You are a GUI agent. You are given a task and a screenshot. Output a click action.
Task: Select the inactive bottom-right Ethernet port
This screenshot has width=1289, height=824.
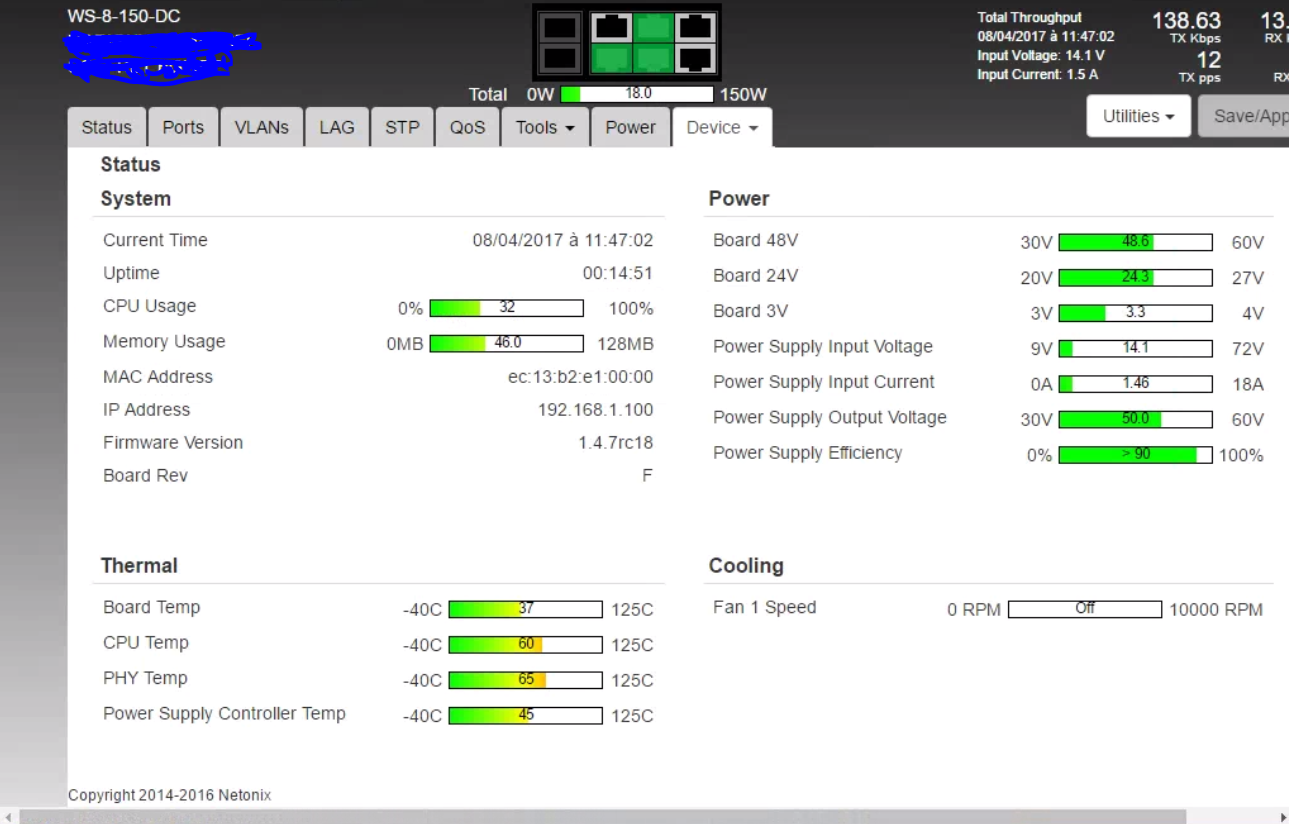[x=695, y=59]
